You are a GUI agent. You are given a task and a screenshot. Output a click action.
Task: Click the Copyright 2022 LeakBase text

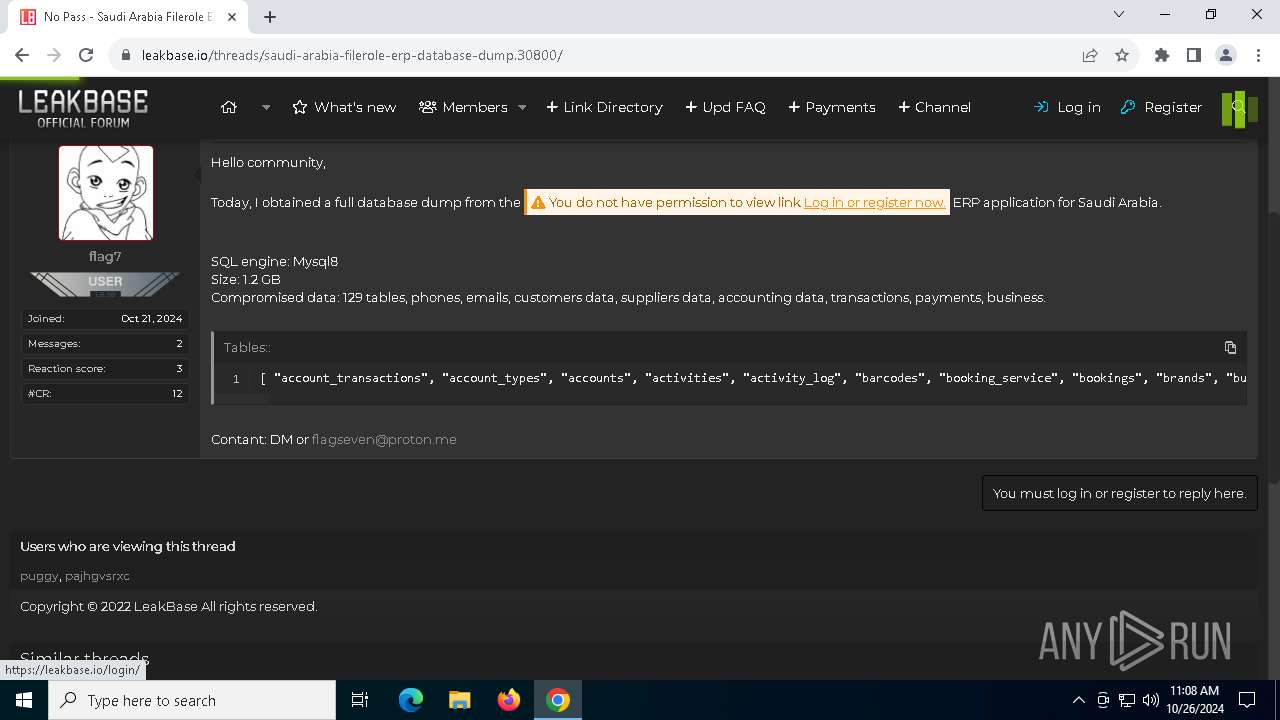(169, 606)
